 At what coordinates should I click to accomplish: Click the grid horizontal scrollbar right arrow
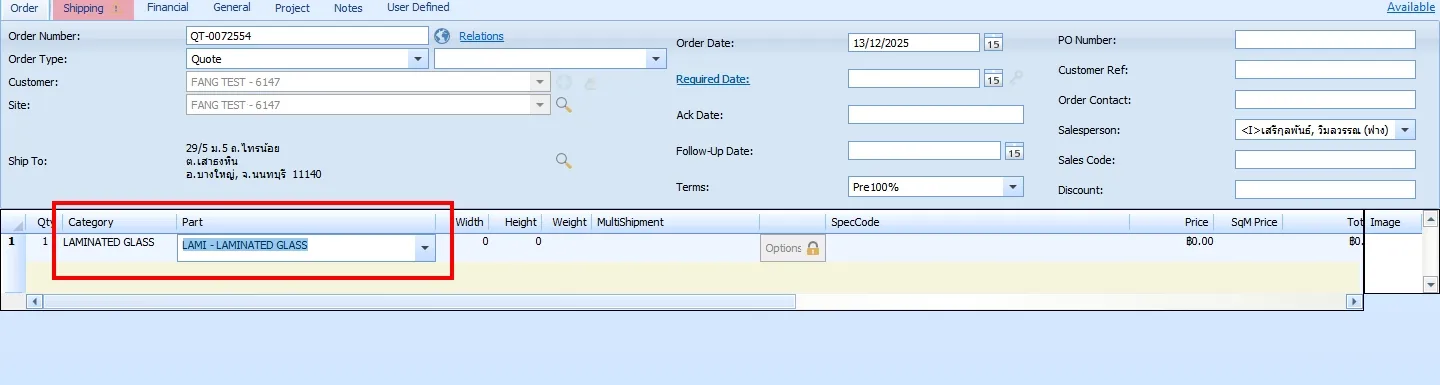(x=1354, y=301)
